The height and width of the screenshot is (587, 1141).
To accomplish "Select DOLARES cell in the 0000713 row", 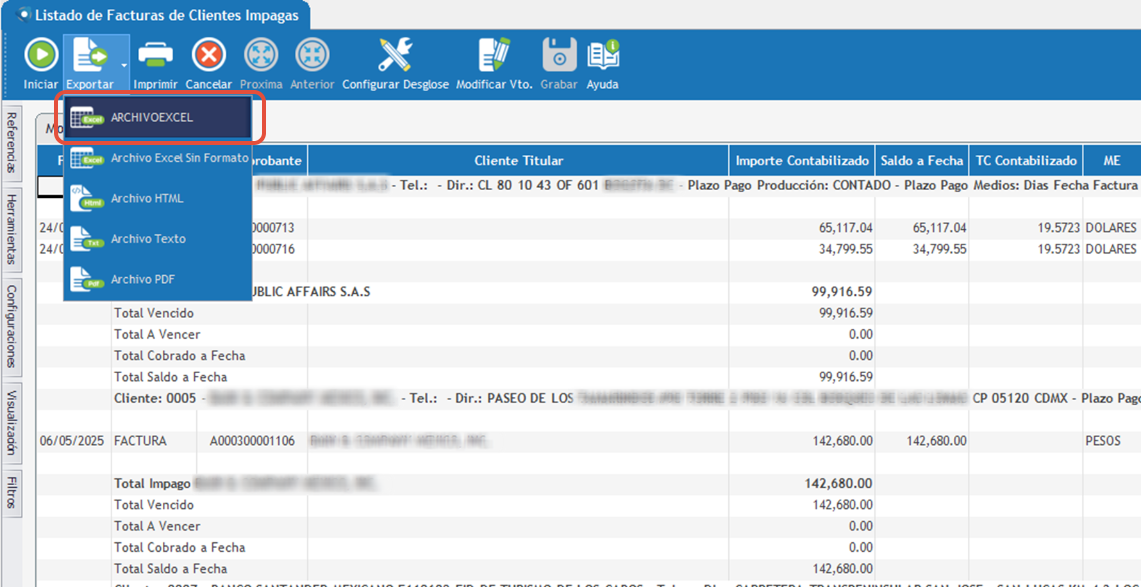I will tap(1112, 228).
